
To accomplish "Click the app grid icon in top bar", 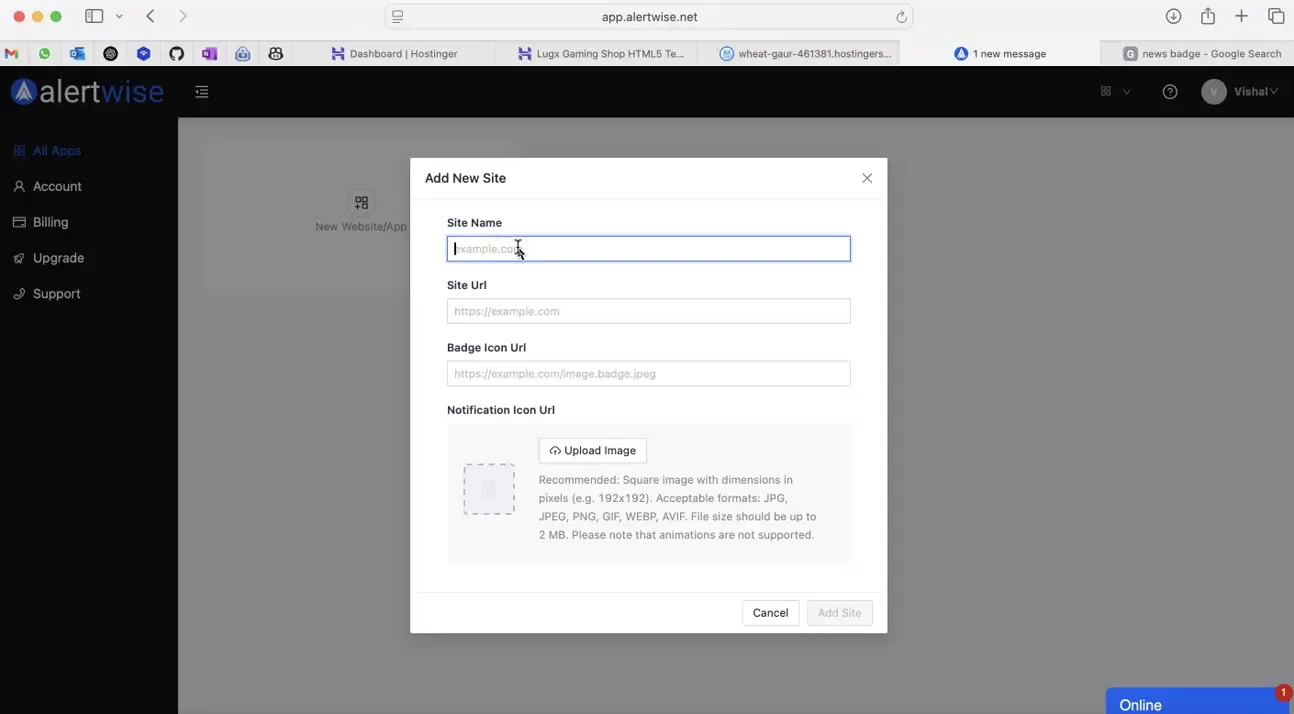I will pyautogui.click(x=1104, y=91).
